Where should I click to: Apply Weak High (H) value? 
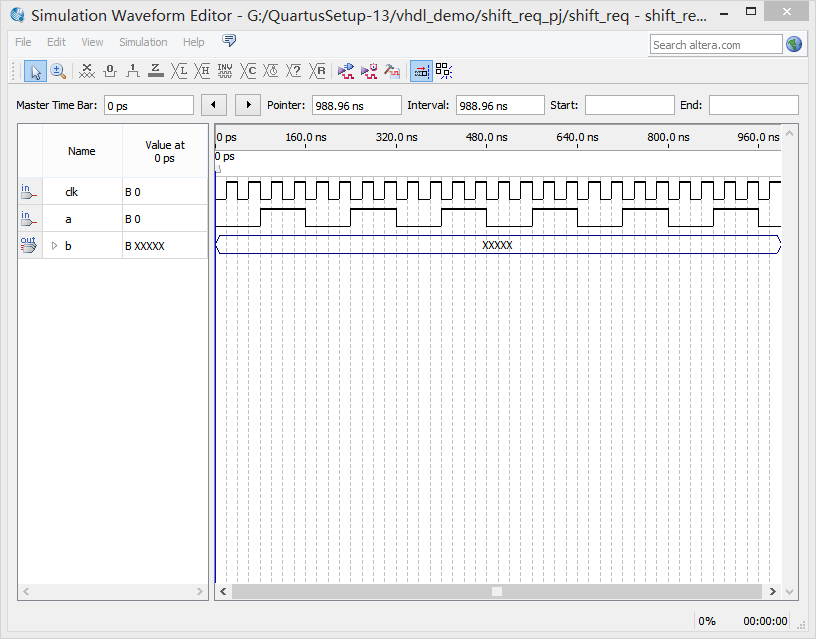pyautogui.click(x=202, y=71)
